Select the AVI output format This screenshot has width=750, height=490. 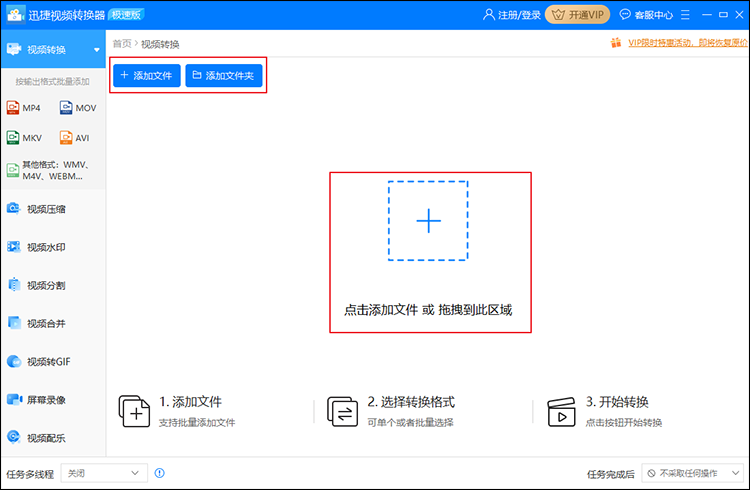tap(75, 138)
